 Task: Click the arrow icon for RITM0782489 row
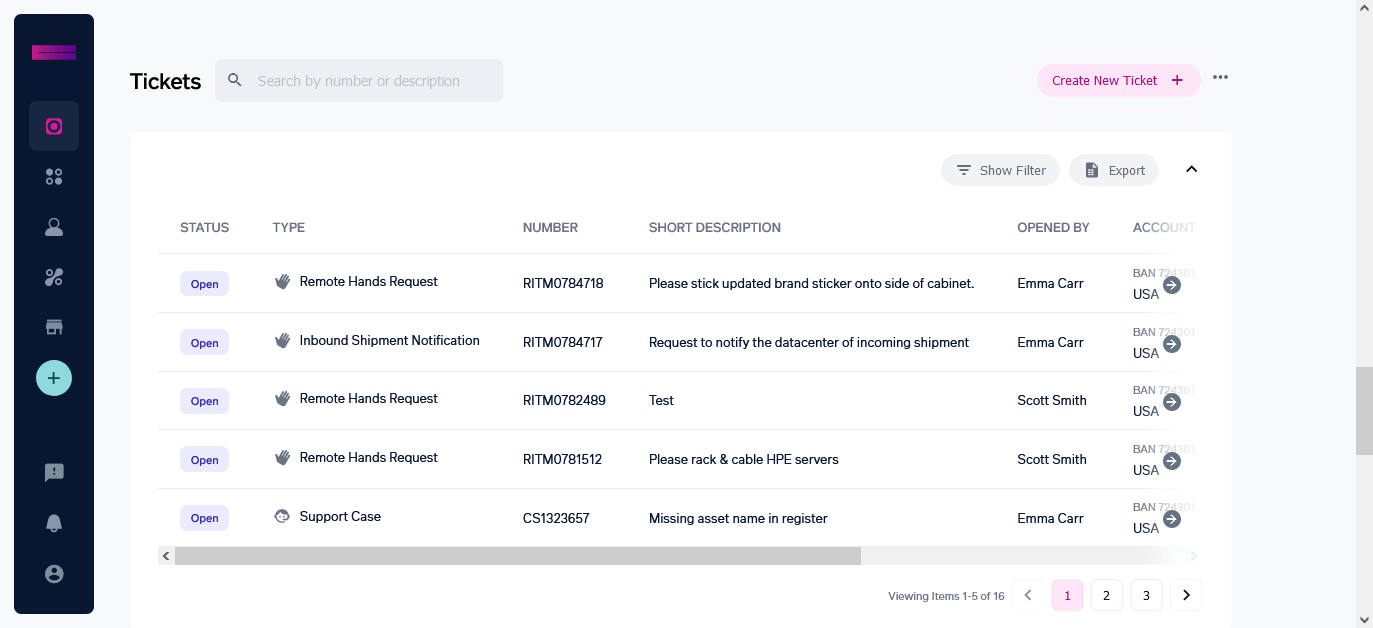1172,402
